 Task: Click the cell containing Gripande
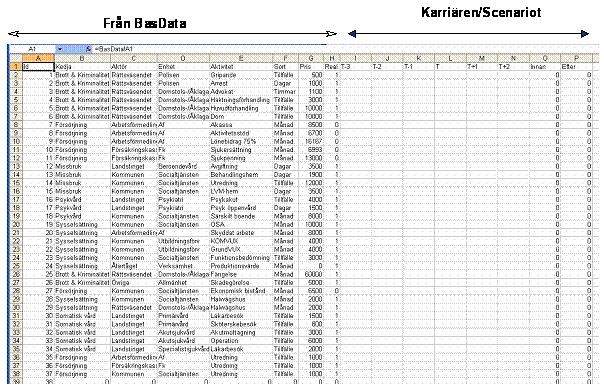241,75
